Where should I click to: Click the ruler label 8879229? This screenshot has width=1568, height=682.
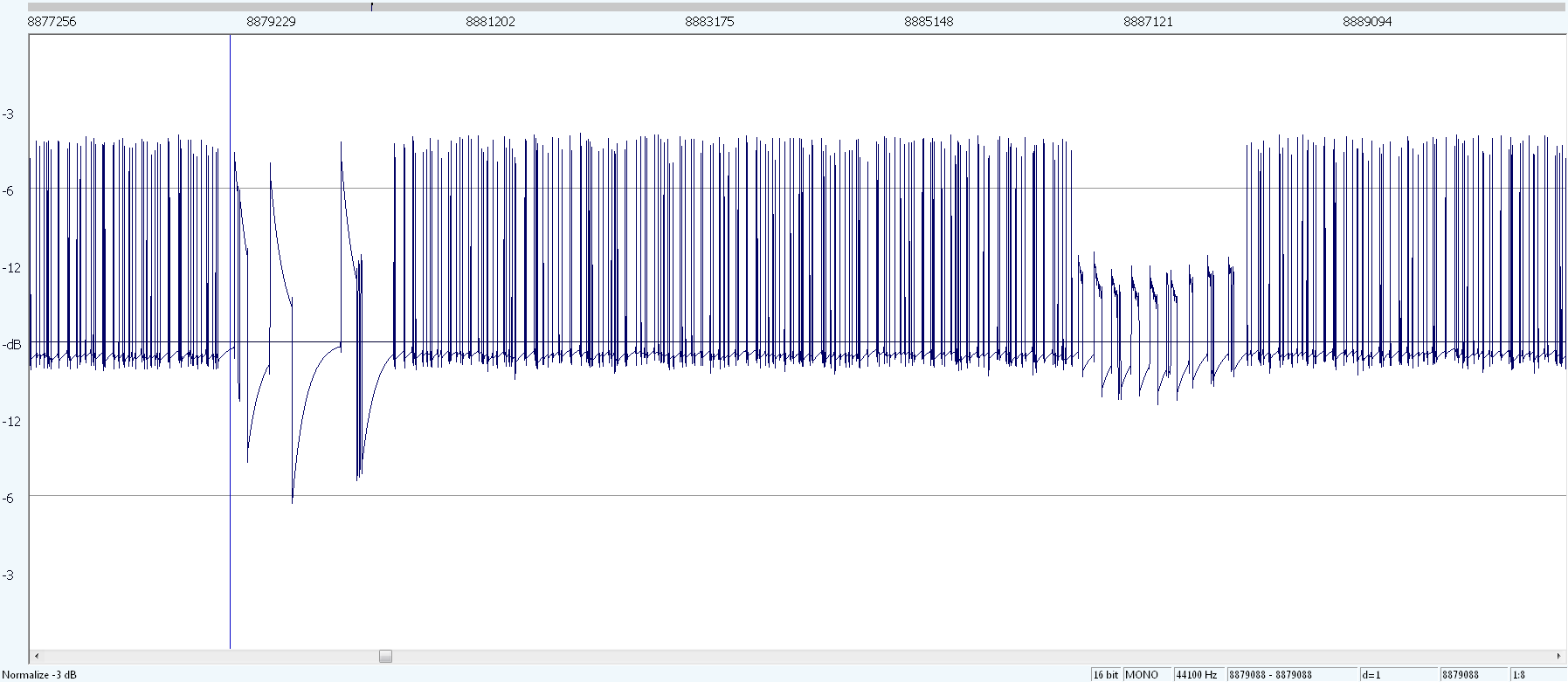[x=271, y=22]
